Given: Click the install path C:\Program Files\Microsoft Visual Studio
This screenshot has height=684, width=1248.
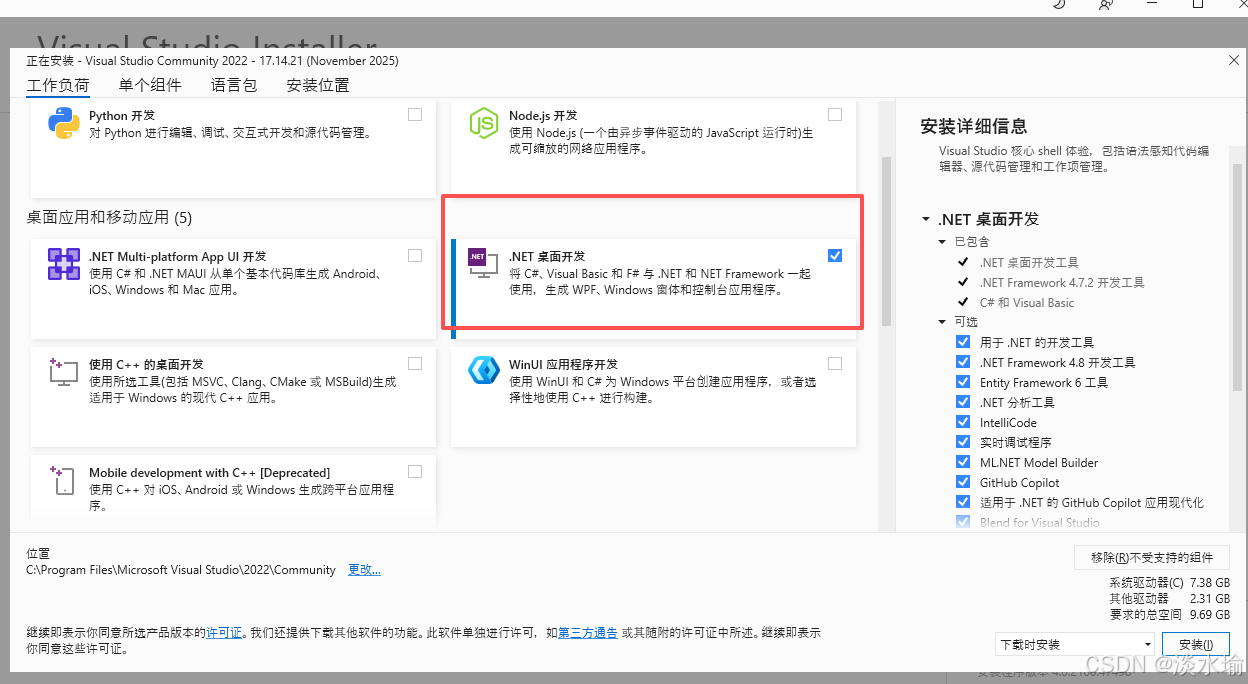Looking at the screenshot, I should pyautogui.click(x=181, y=570).
